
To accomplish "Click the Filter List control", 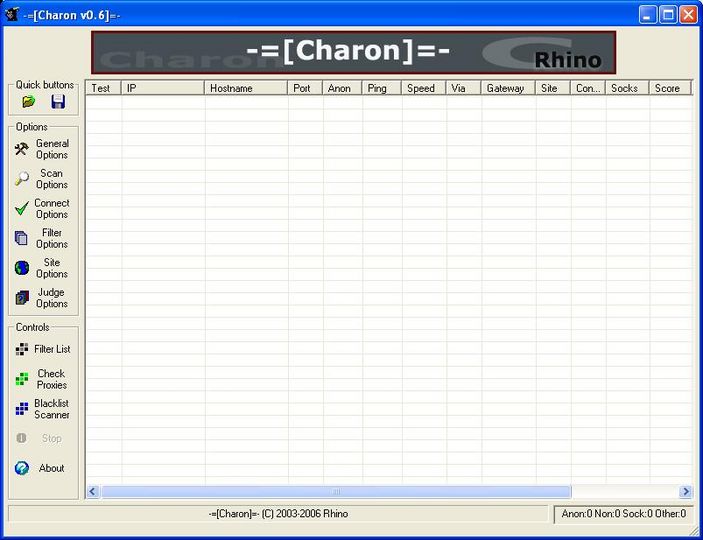I will click(x=43, y=349).
